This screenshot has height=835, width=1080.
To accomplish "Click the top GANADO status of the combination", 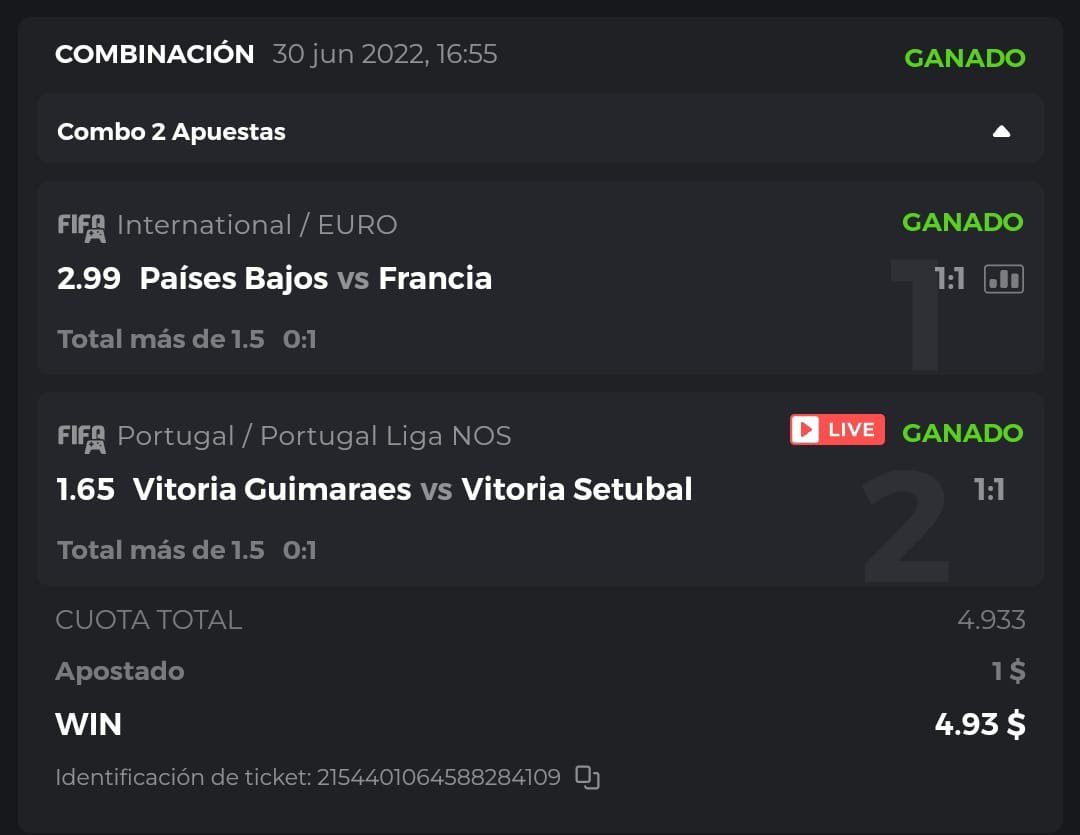I will pos(964,58).
